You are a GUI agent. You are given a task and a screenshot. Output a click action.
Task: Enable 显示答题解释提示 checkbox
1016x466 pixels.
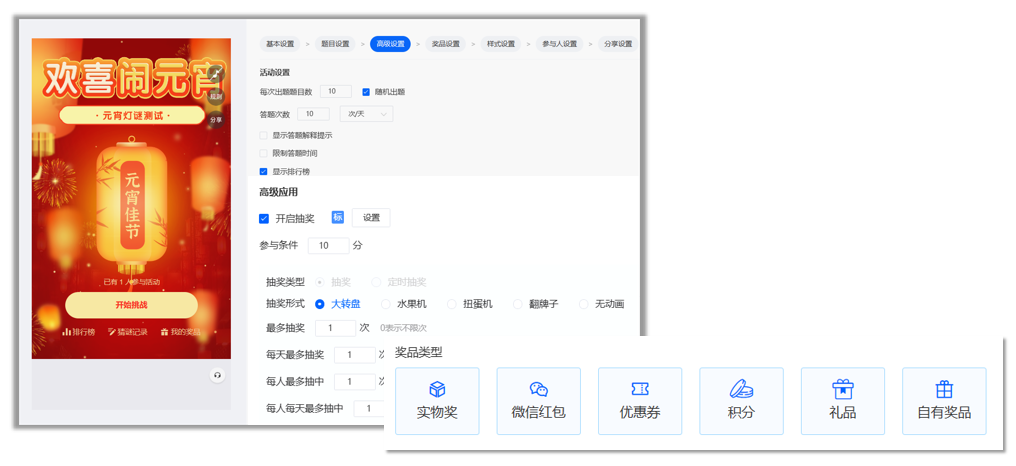pyautogui.click(x=263, y=135)
